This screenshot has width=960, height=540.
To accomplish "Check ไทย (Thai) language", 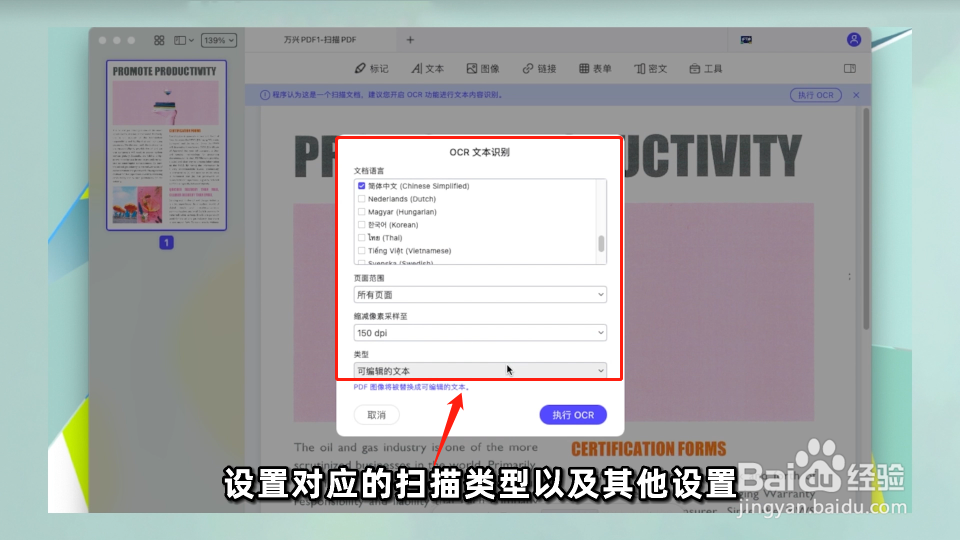I will 361,238.
